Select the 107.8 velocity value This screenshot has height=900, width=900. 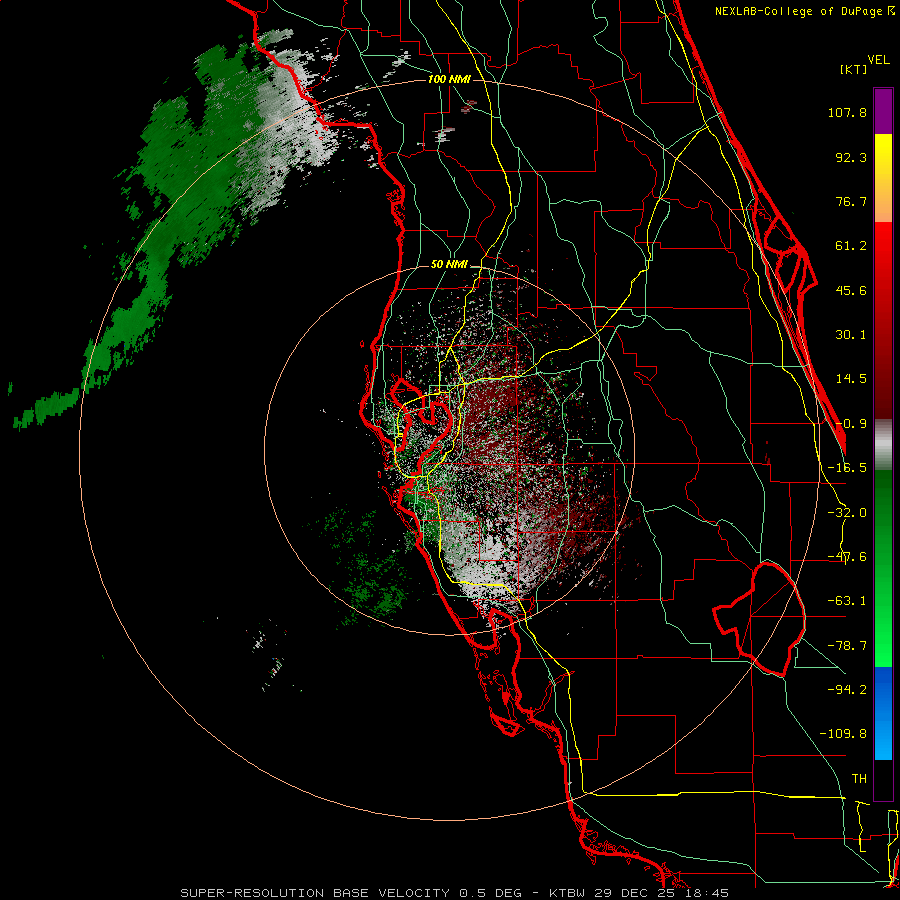(x=847, y=112)
